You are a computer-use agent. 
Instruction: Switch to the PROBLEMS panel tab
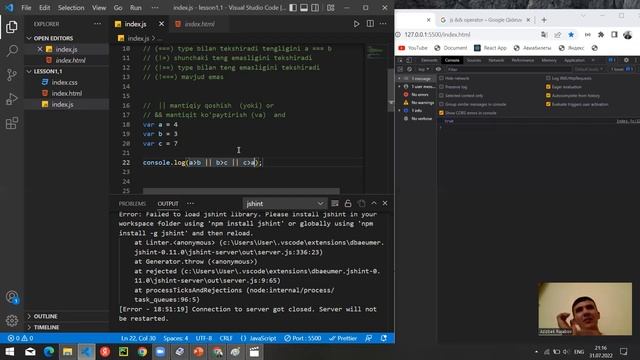pyautogui.click(x=132, y=203)
